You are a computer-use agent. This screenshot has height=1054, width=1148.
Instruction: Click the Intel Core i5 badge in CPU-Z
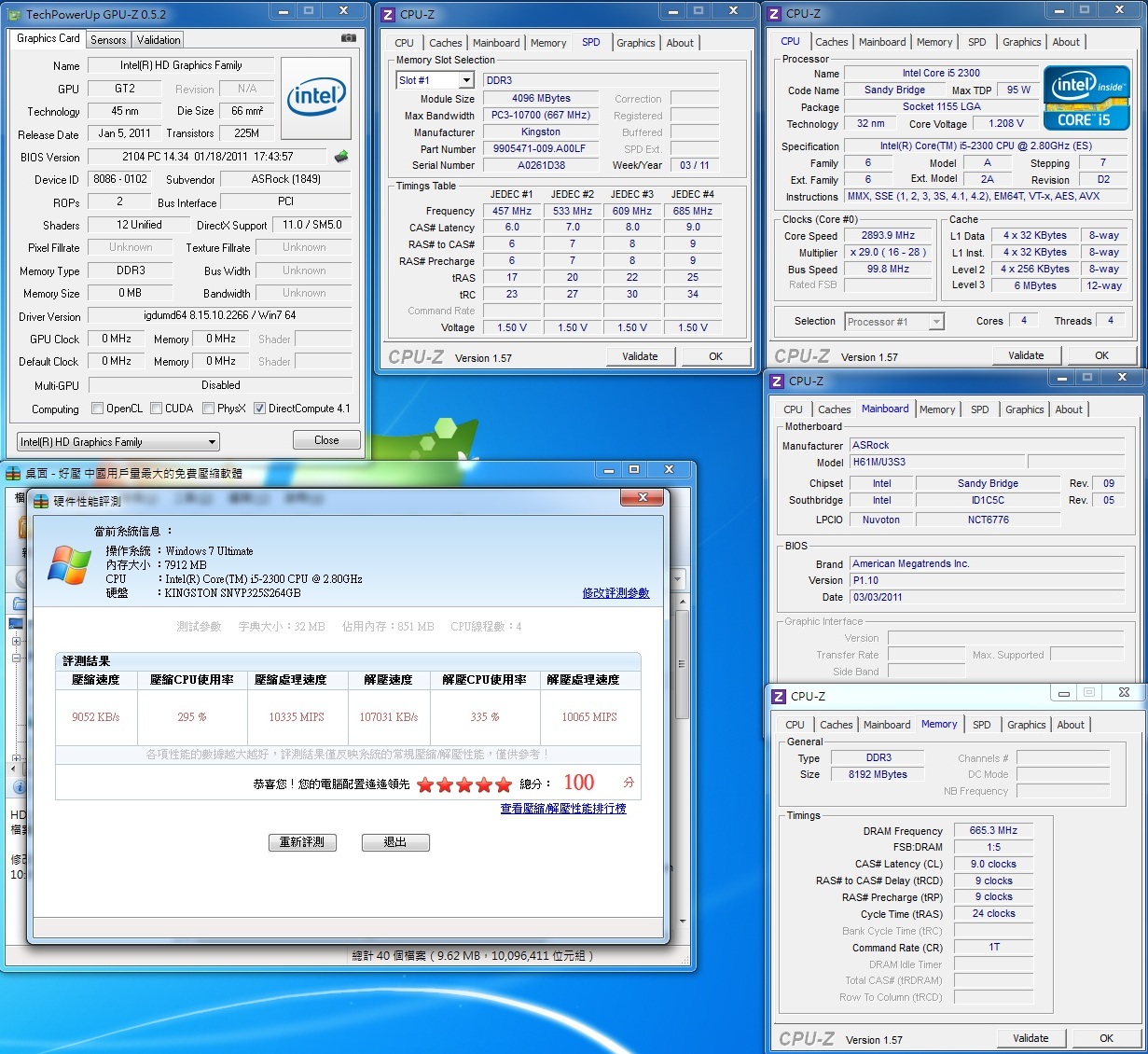(x=1086, y=97)
